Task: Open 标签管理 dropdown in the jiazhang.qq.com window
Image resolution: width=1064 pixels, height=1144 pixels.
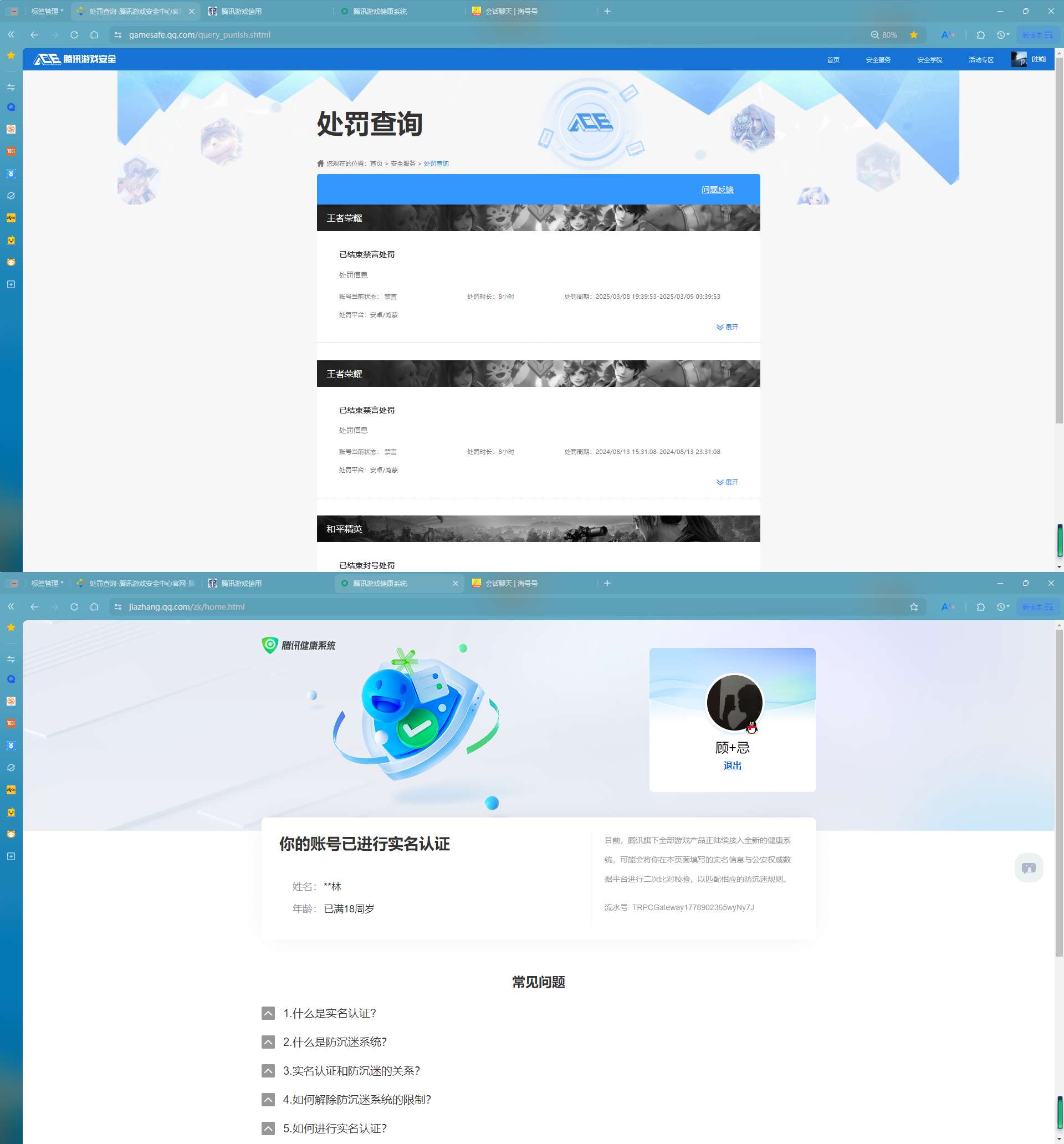Action: [47, 584]
